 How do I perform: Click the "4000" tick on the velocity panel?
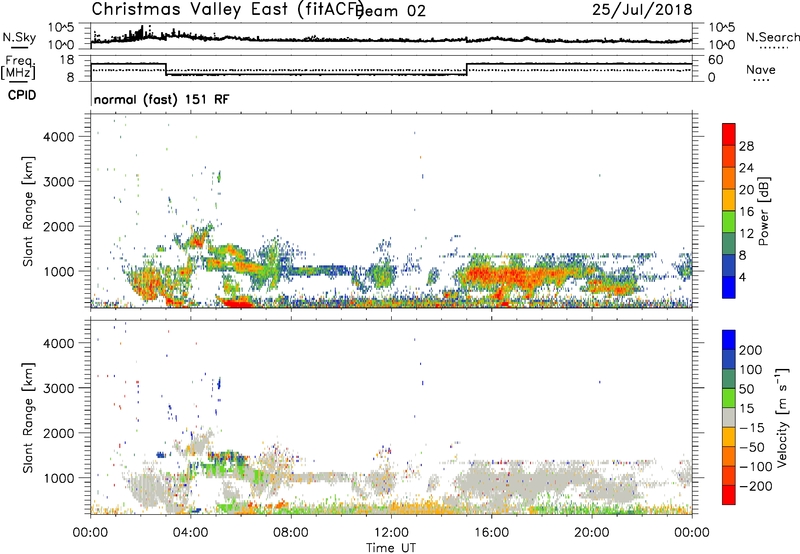(59, 343)
